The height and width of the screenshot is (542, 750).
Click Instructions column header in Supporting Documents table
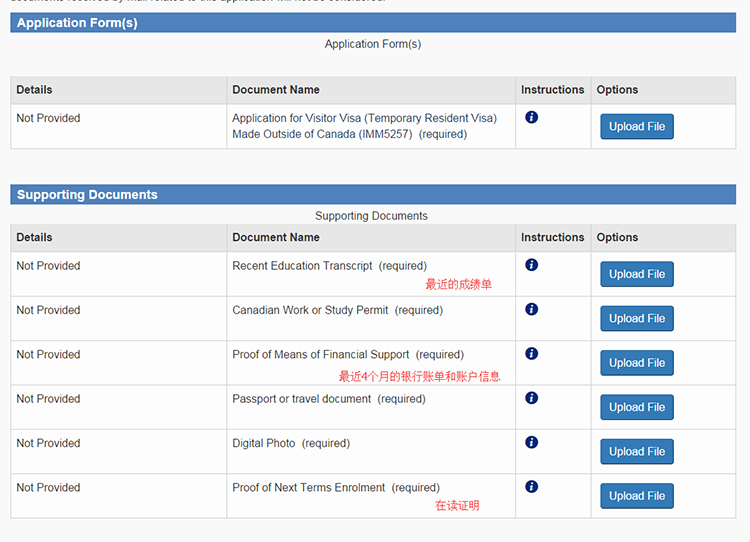coord(552,238)
